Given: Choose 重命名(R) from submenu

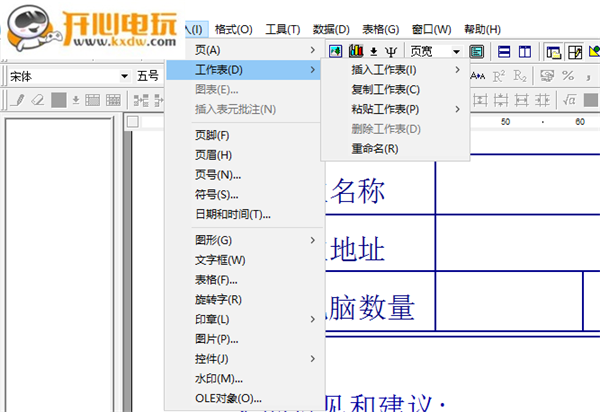Looking at the screenshot, I should click(395, 148).
